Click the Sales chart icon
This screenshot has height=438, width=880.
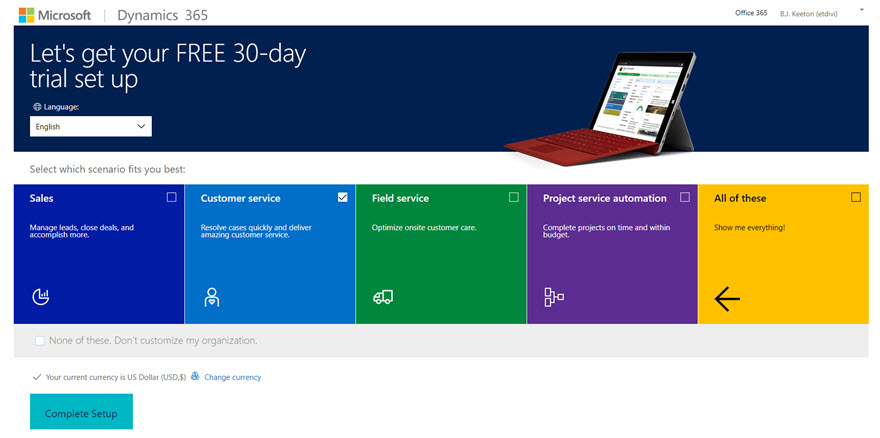tap(40, 296)
